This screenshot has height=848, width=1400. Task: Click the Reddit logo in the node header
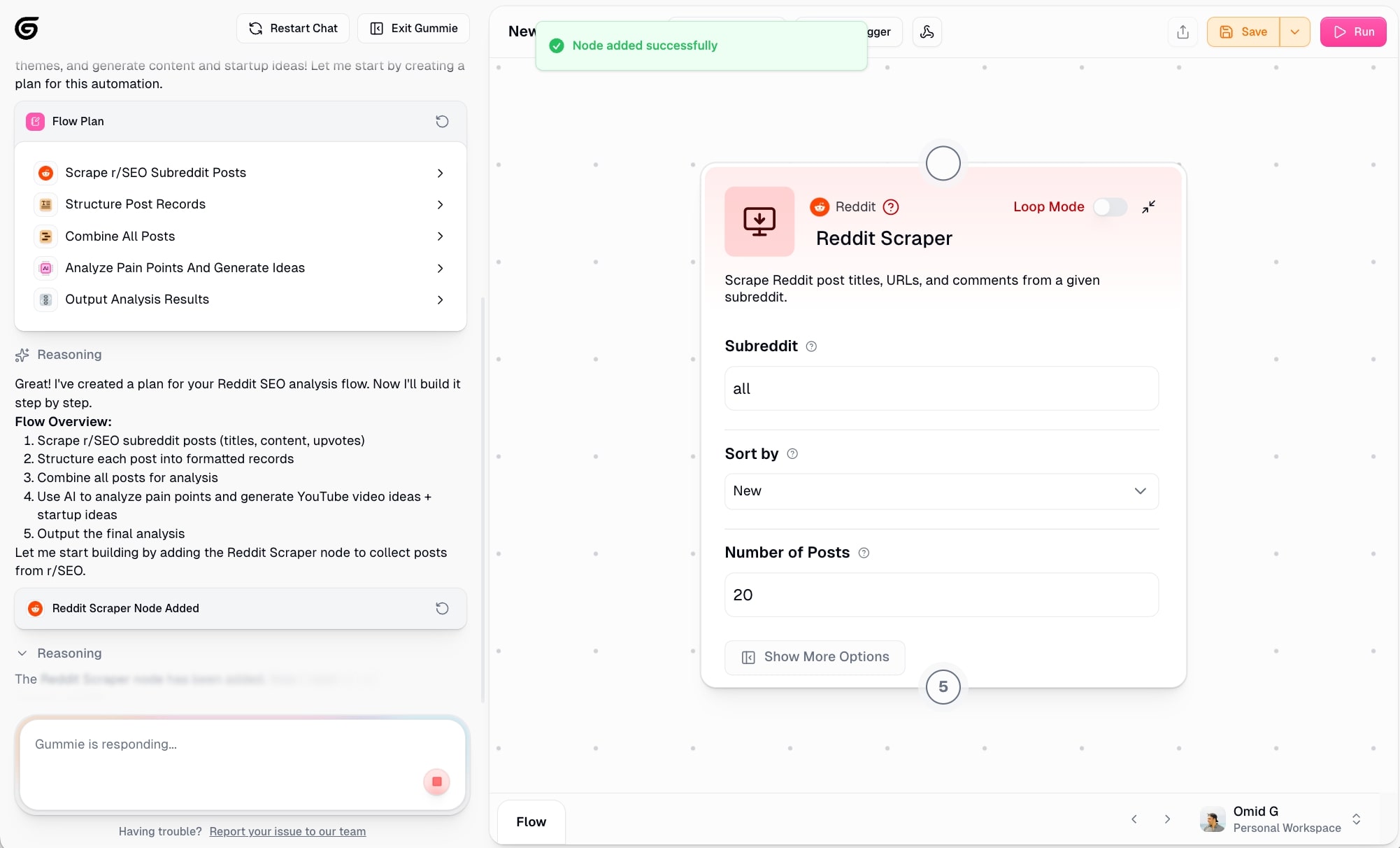(820, 206)
